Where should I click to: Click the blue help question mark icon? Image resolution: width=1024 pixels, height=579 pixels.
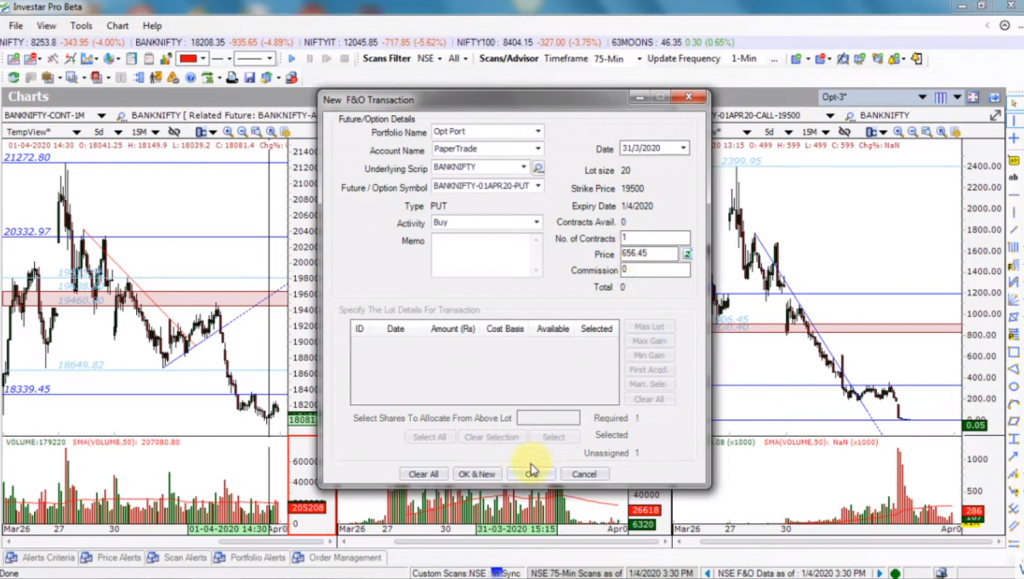(x=190, y=78)
